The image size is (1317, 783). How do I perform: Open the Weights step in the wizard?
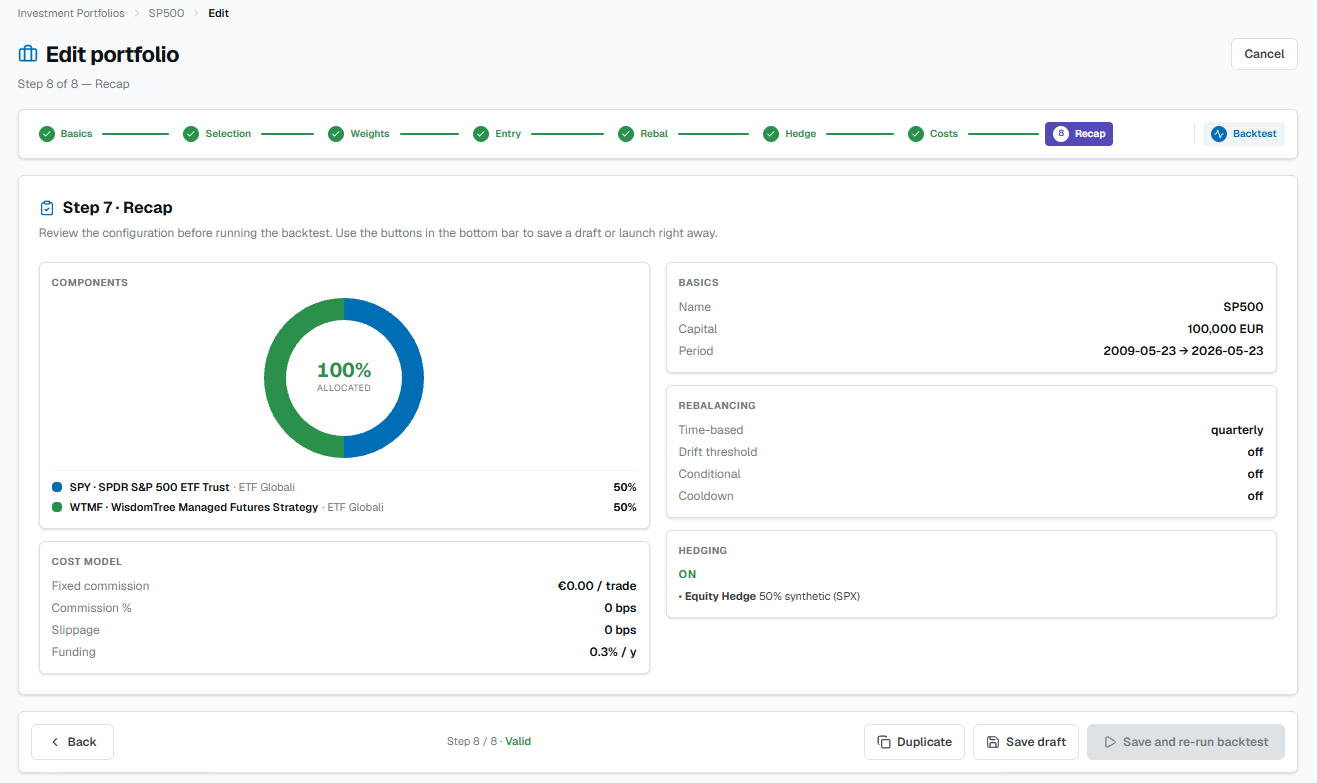coord(359,134)
